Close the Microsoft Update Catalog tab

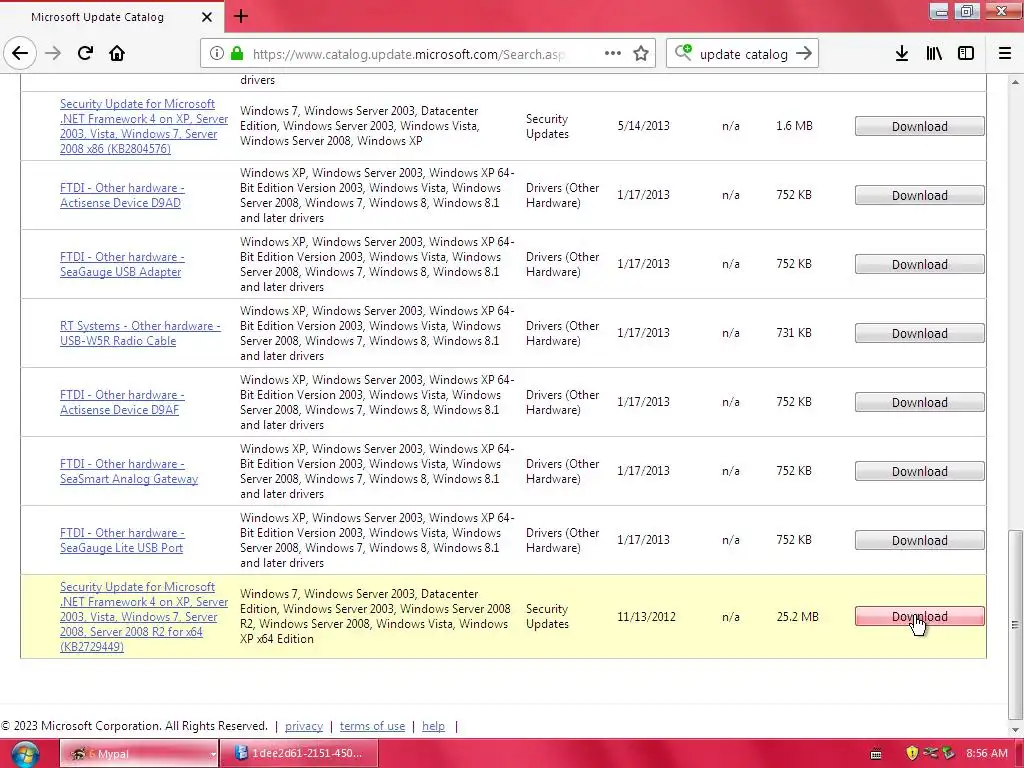207,17
